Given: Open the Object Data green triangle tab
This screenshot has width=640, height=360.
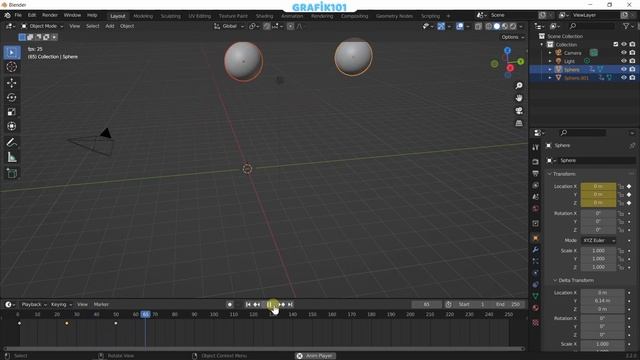Looking at the screenshot, I should point(536,296).
